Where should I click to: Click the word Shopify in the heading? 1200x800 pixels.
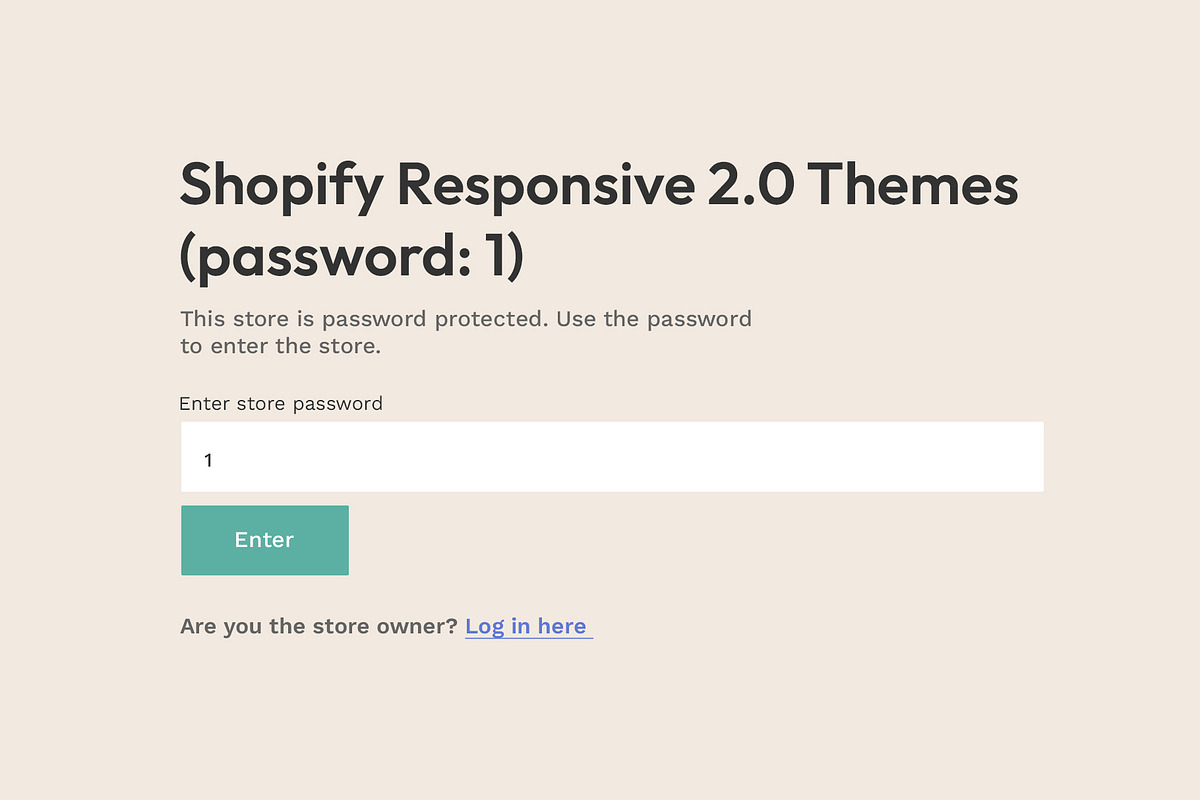[x=280, y=186]
